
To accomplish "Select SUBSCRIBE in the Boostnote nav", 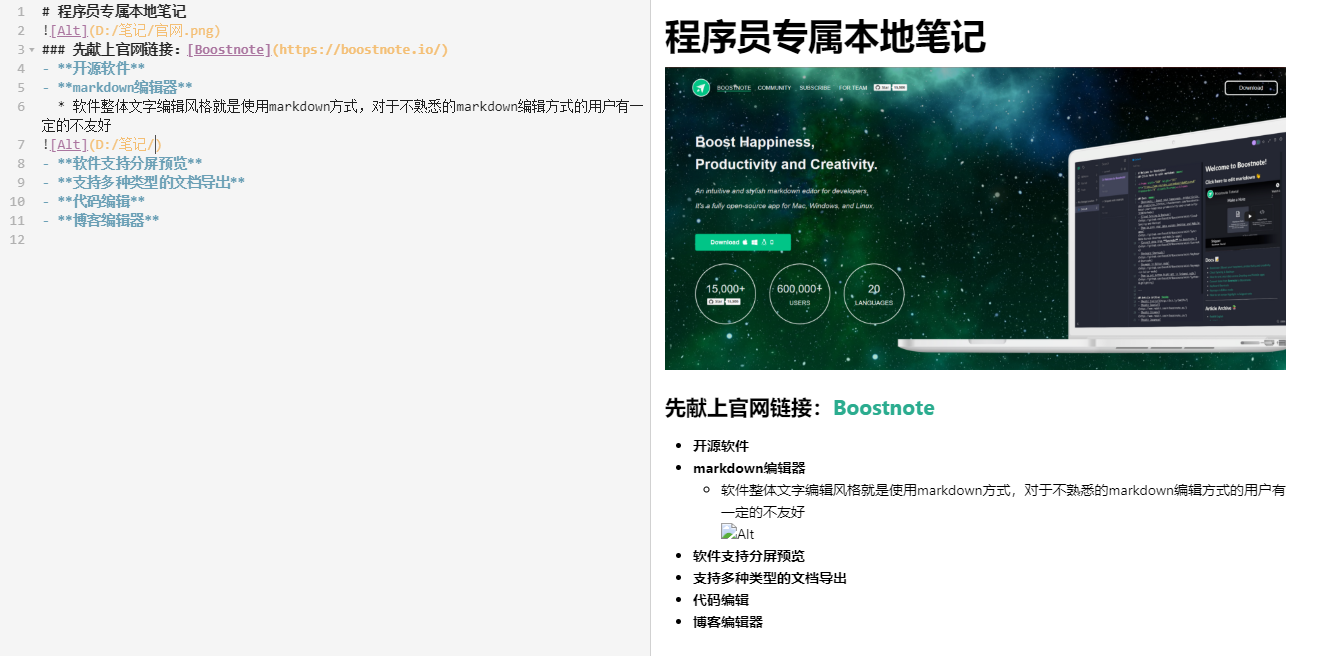I will click(814, 88).
